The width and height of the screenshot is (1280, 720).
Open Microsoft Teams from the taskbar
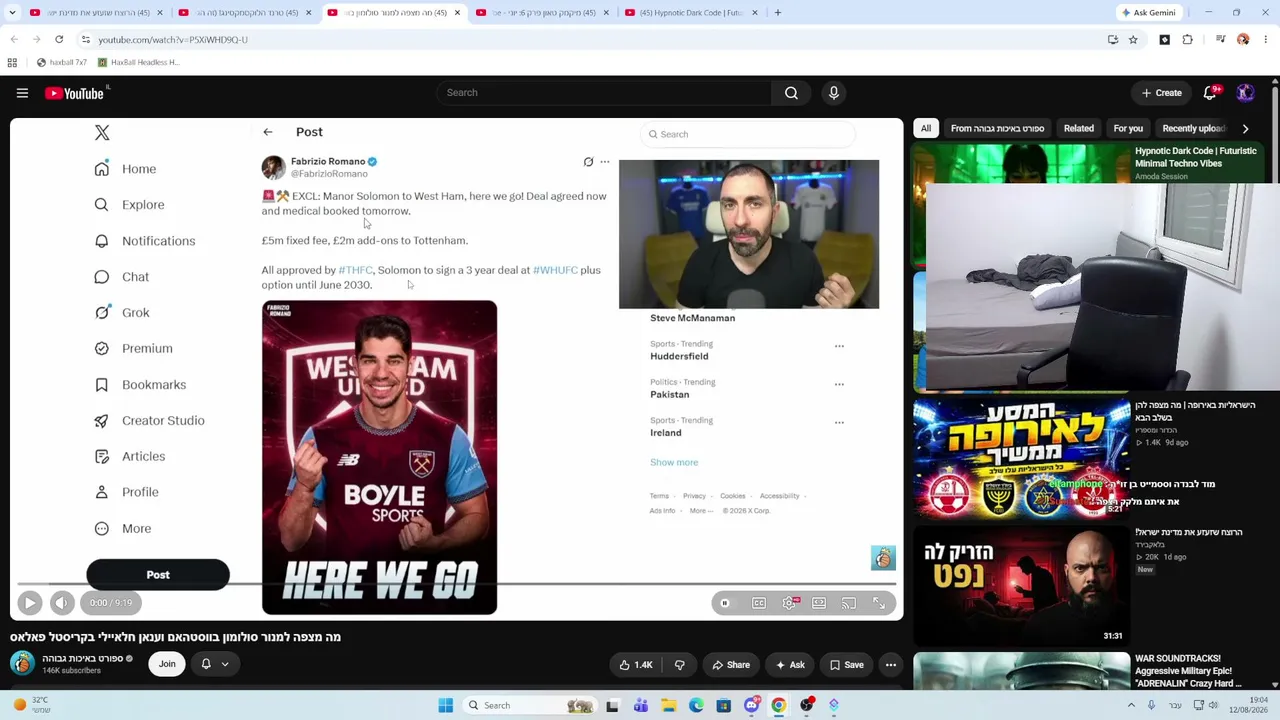pos(641,705)
